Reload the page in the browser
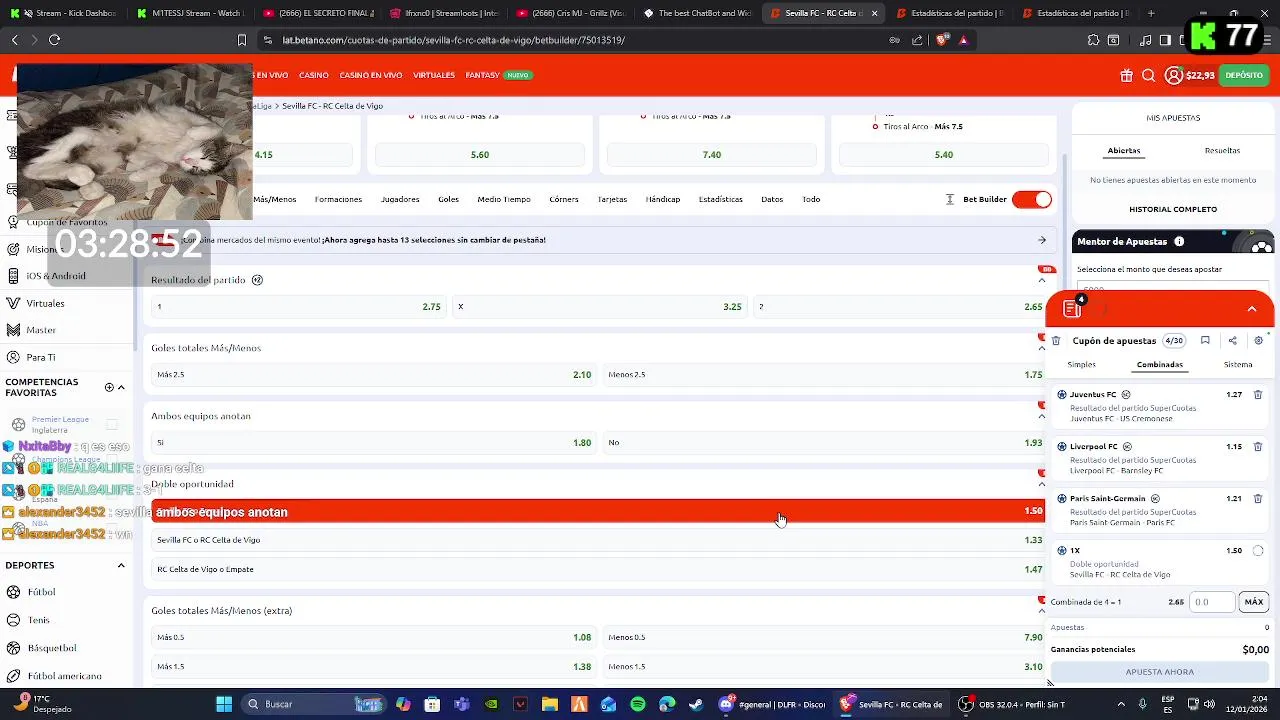The image size is (1280, 720). [x=54, y=40]
